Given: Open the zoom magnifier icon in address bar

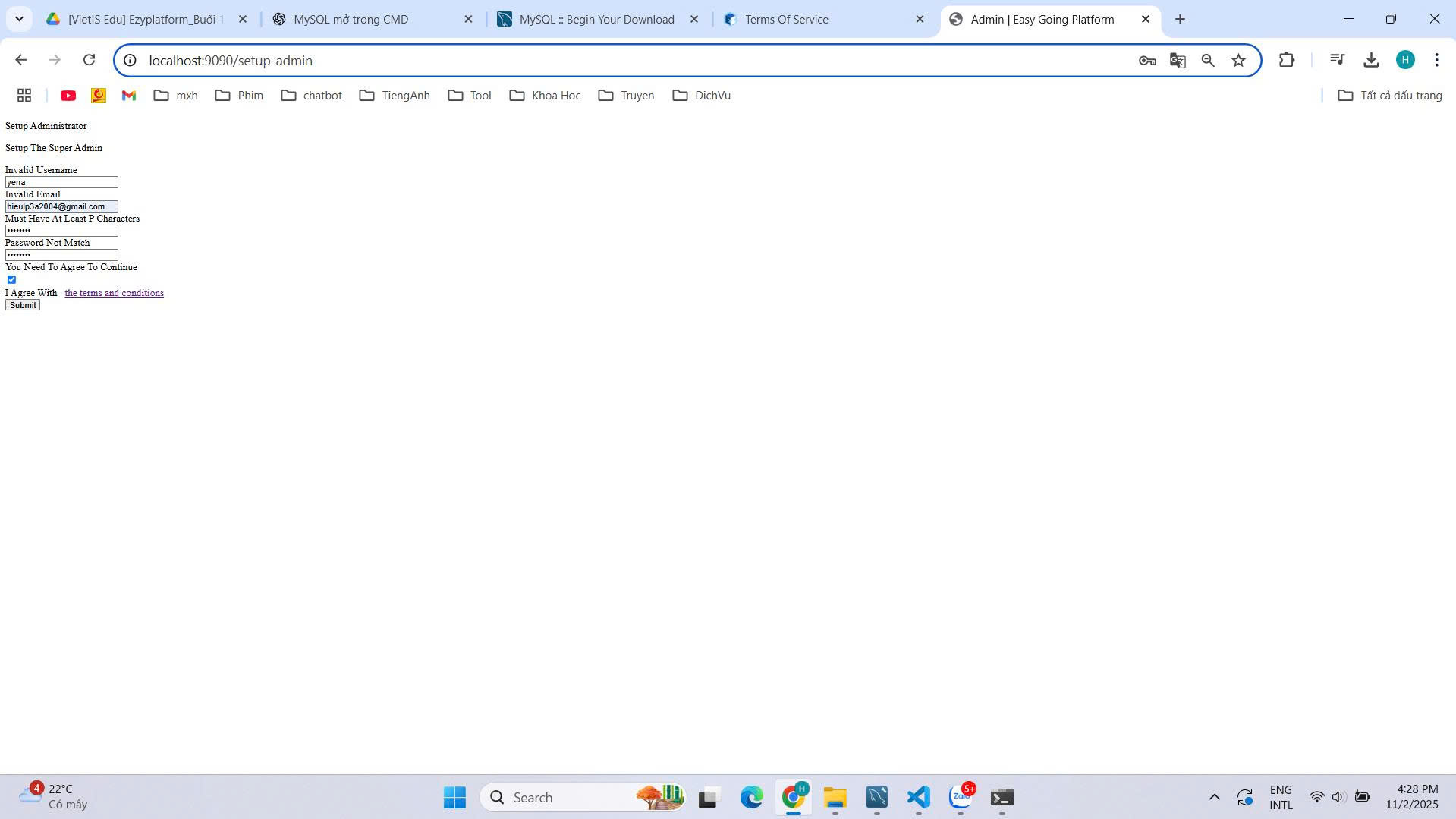Looking at the screenshot, I should click(1207, 61).
